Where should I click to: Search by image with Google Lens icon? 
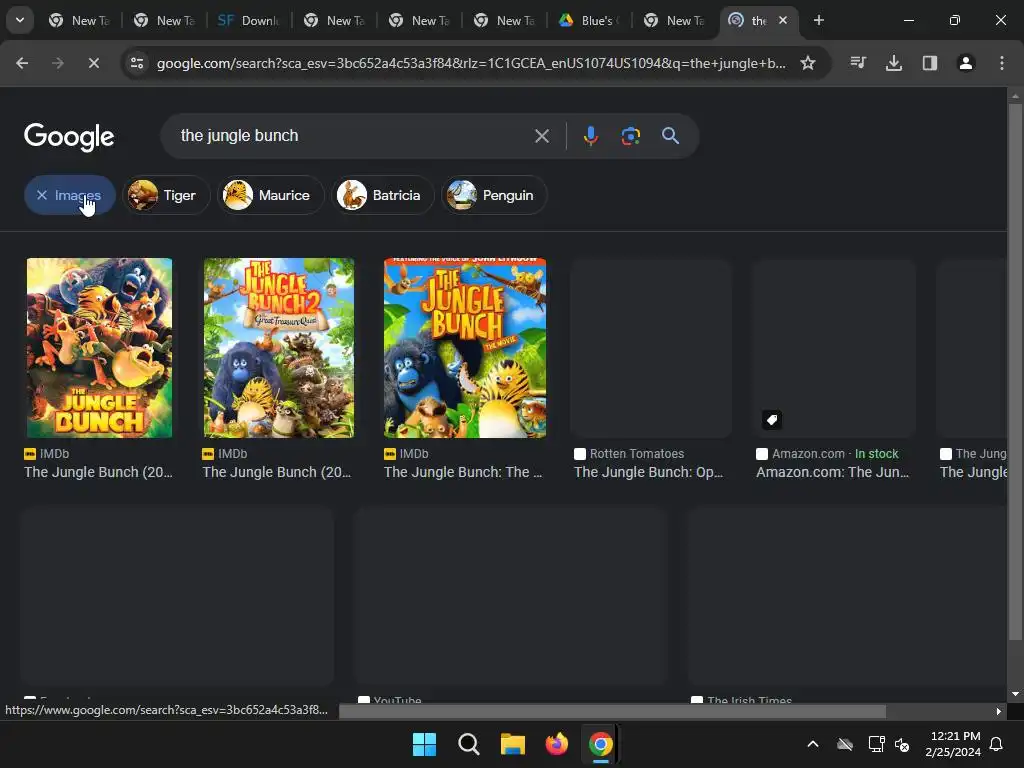click(630, 136)
